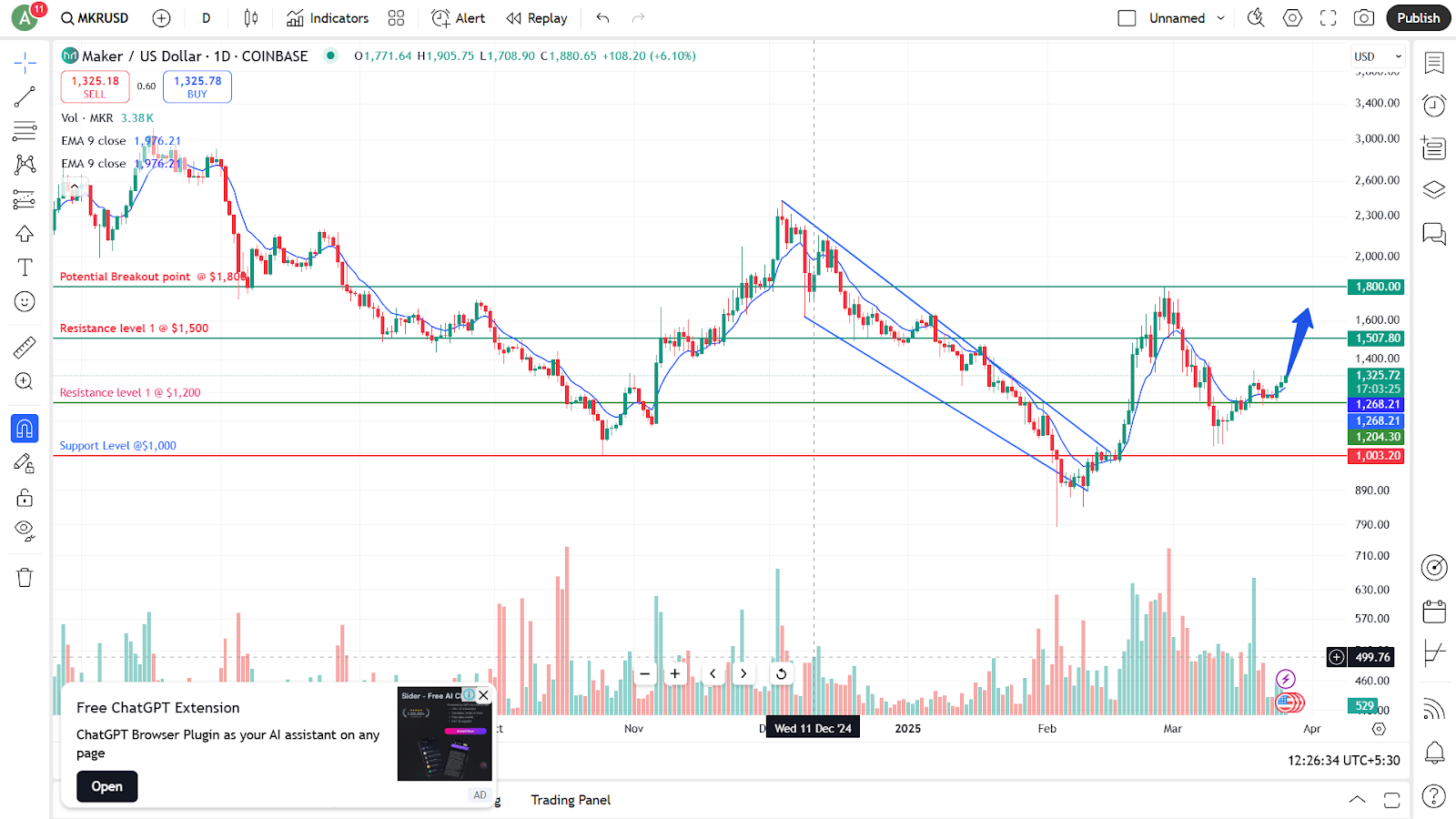Enter fullscreen mode
The height and width of the screenshot is (819, 1456).
point(1329,18)
